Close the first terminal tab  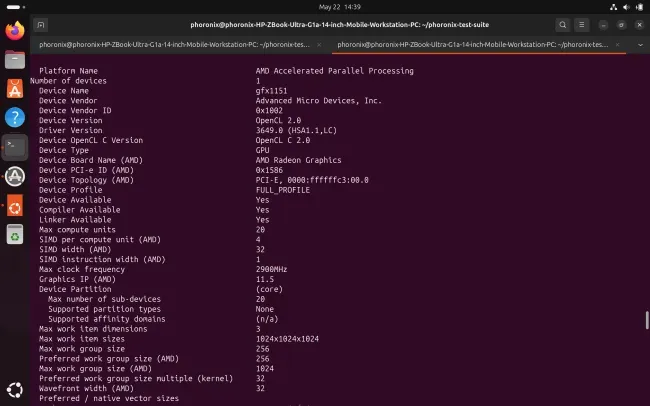point(319,45)
